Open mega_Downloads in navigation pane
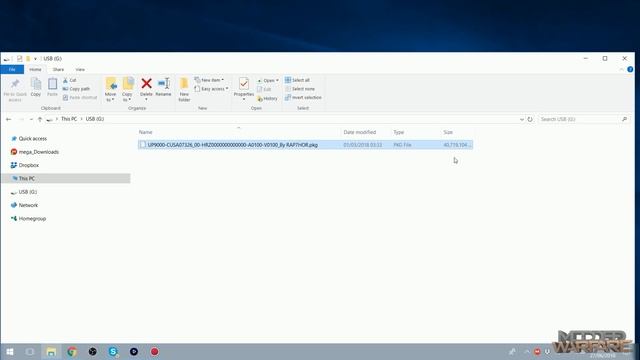640x360 pixels. coord(38,152)
